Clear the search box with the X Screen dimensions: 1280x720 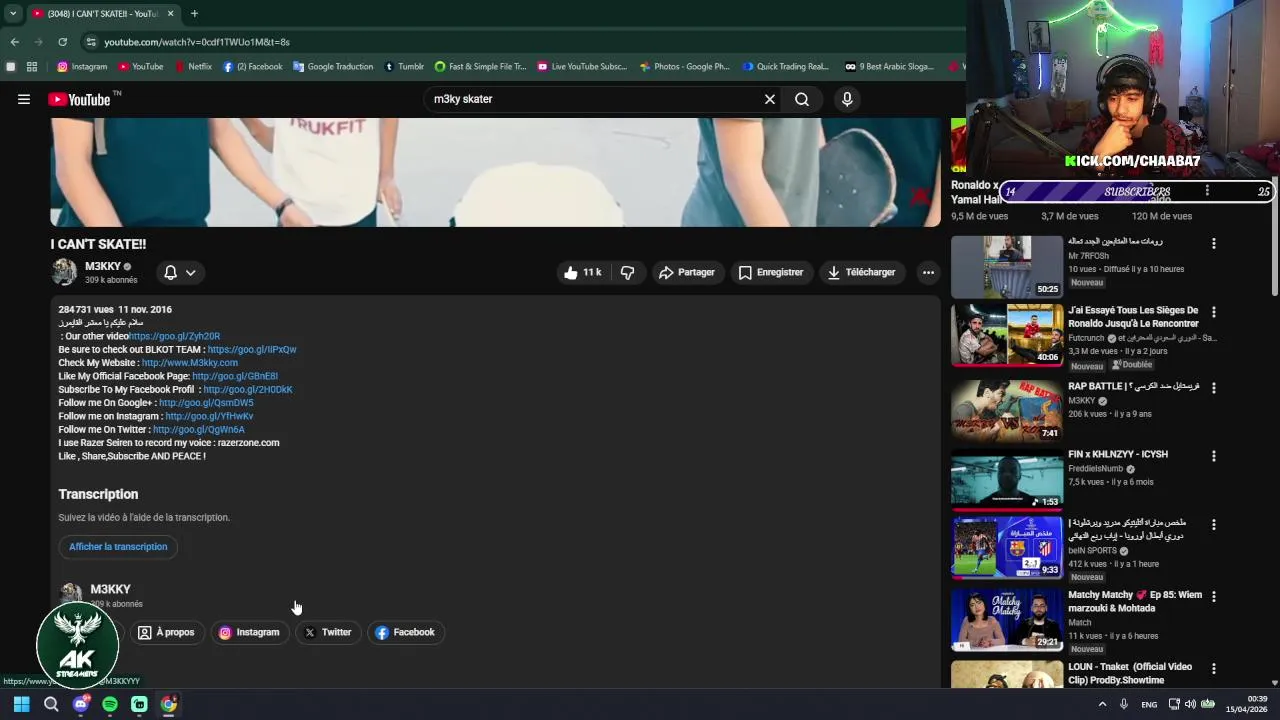[x=770, y=99]
